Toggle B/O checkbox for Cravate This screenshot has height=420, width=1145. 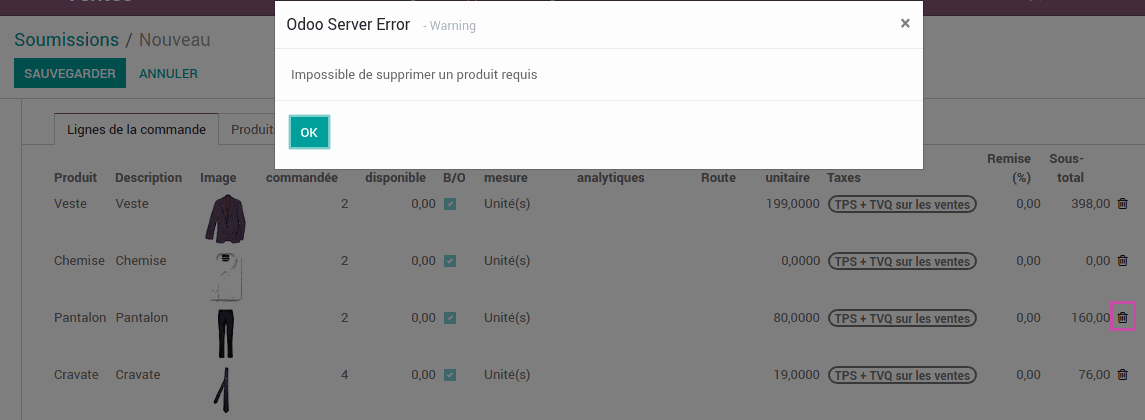click(450, 375)
